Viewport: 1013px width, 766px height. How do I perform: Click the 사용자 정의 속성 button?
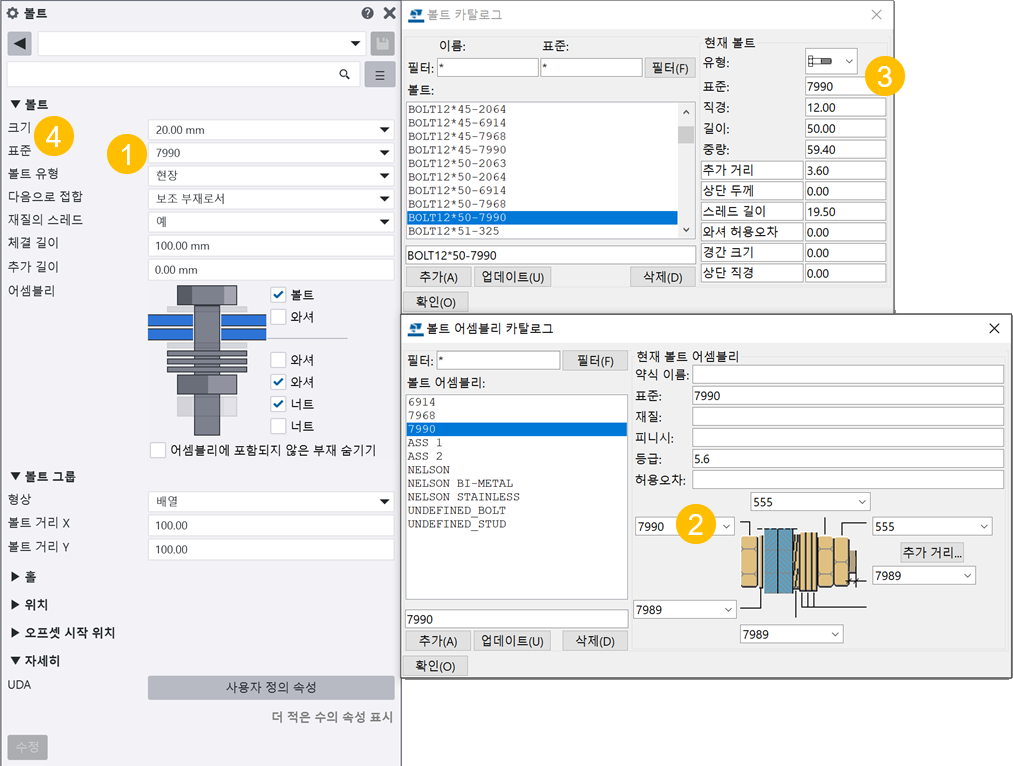click(x=271, y=688)
